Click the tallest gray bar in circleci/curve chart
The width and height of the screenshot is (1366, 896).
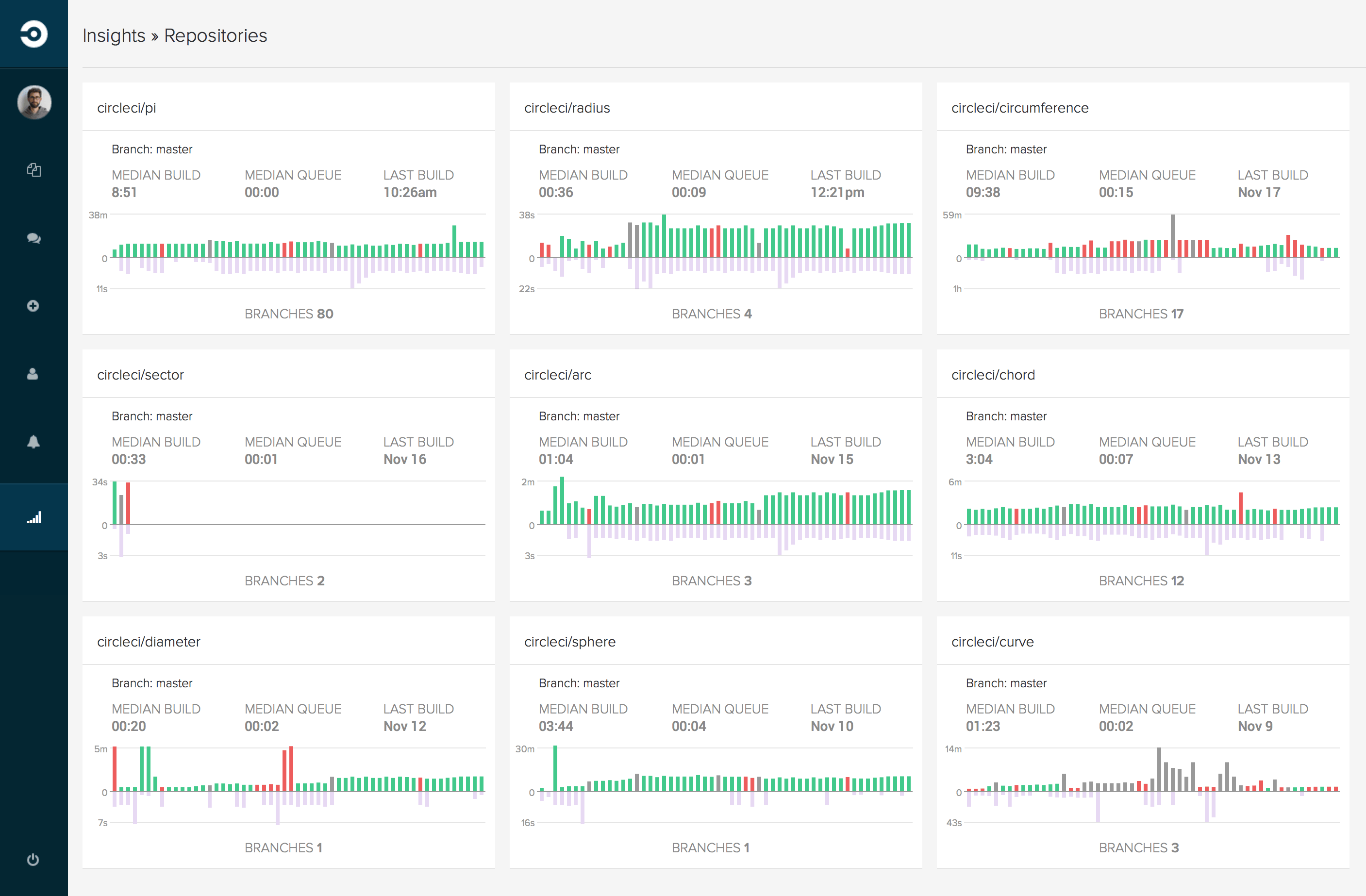click(x=1159, y=770)
